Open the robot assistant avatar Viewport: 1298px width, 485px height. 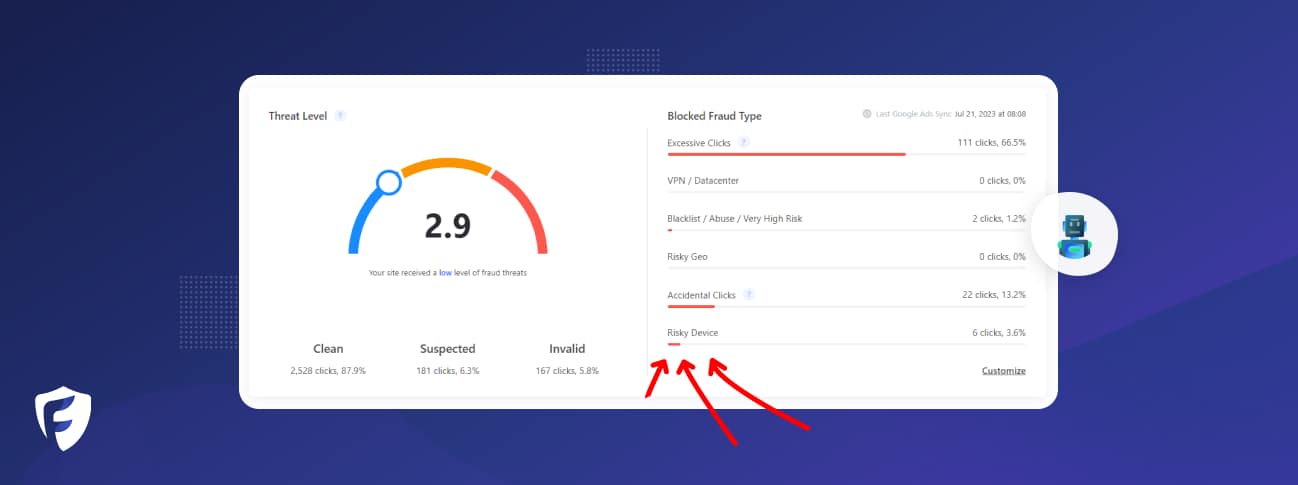coord(1074,235)
